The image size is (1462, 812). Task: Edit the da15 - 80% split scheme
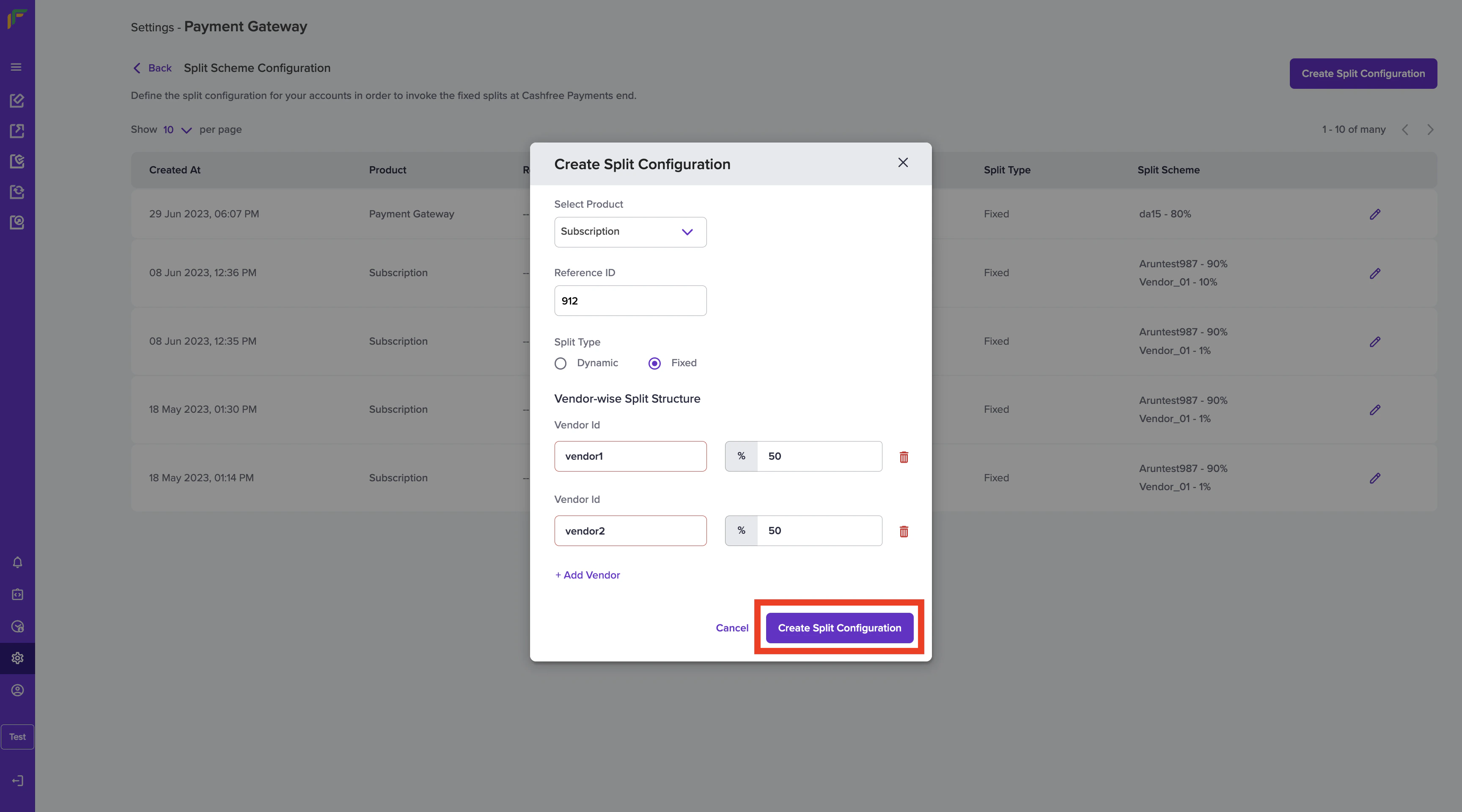tap(1374, 214)
